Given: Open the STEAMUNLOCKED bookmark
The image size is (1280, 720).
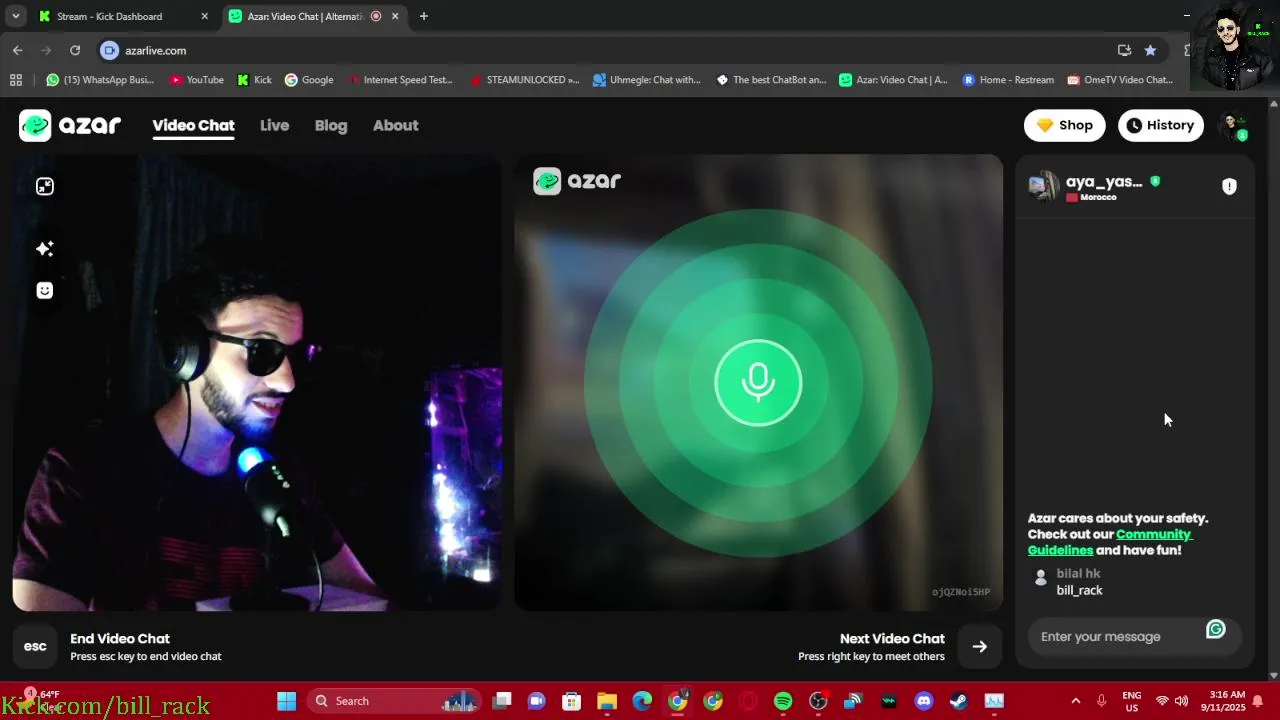Looking at the screenshot, I should (x=524, y=80).
